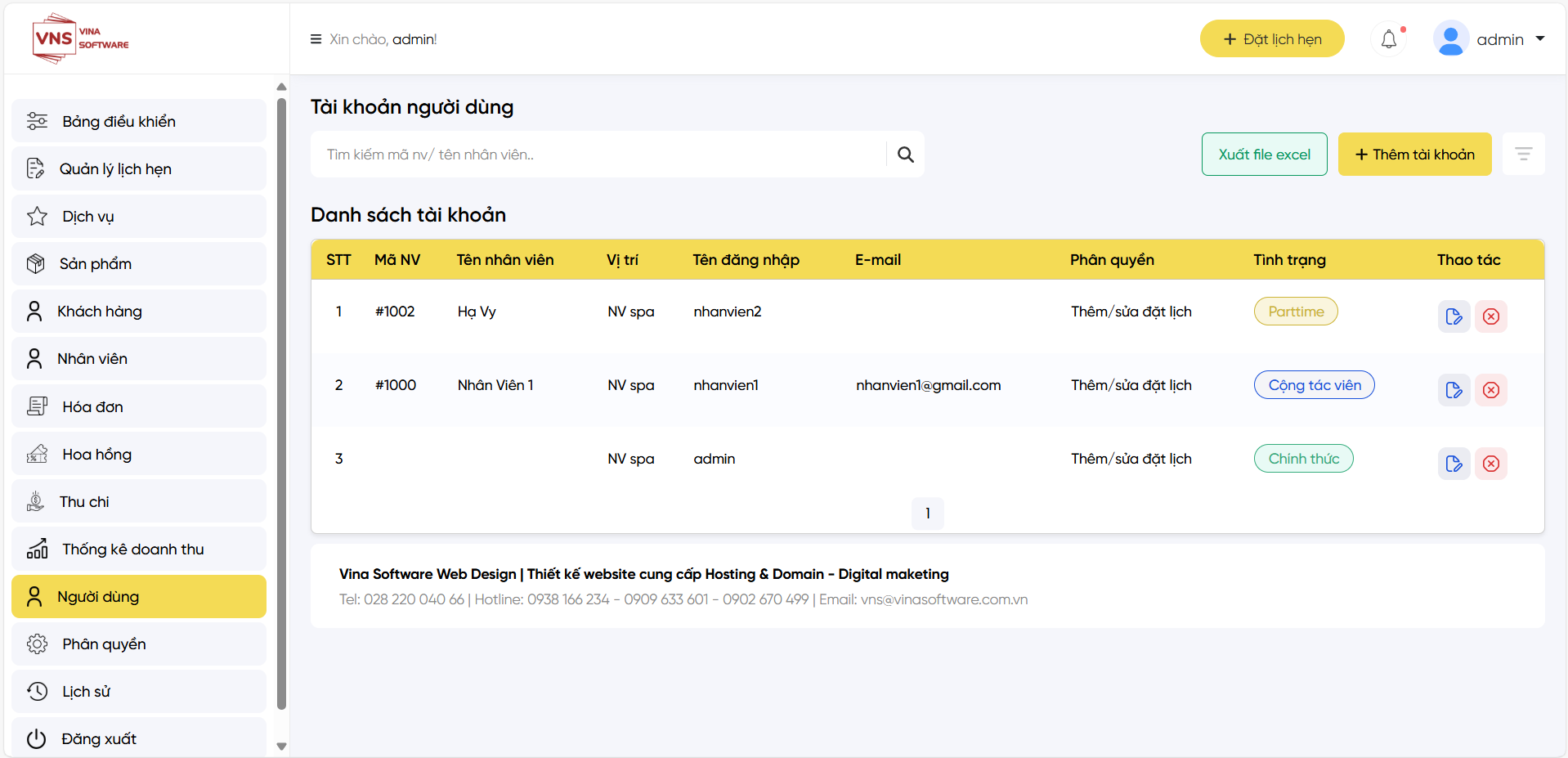This screenshot has width=1568, height=758.
Task: Click the Đăng xuất power icon
Action: [x=36, y=738]
